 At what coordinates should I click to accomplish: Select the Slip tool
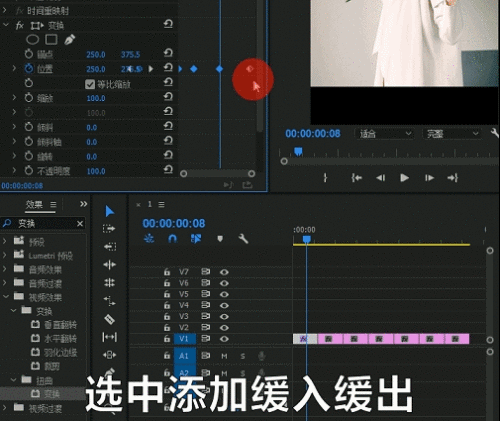[109, 337]
